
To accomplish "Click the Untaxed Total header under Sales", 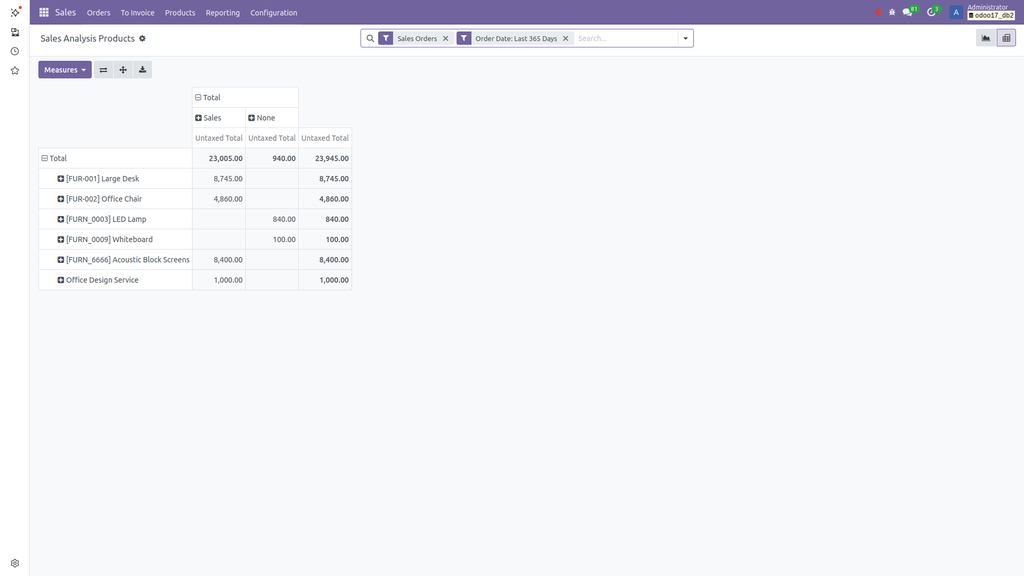I will 218,138.
